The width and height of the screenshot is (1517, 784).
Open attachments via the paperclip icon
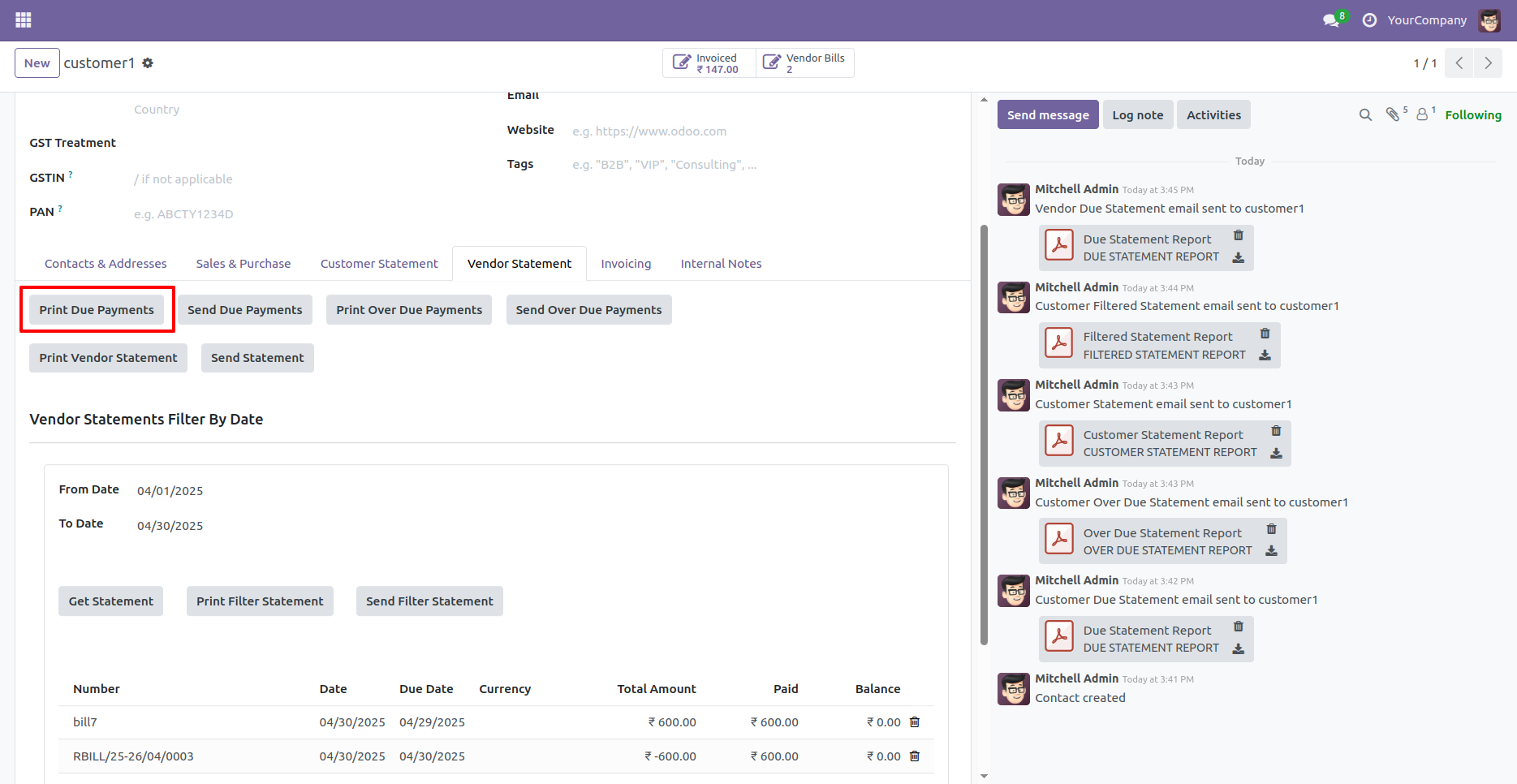[1394, 114]
